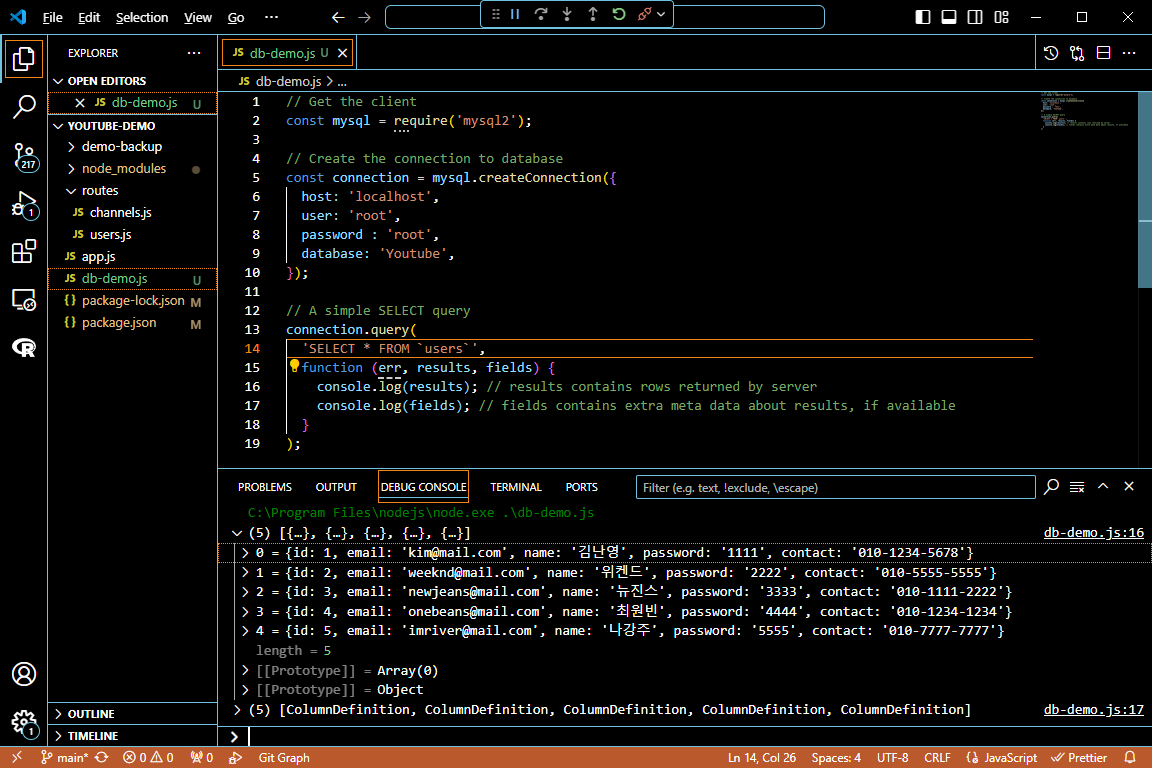Screen dimensions: 1152x768
Task: Maximize the panel size chevron
Action: (1103, 487)
